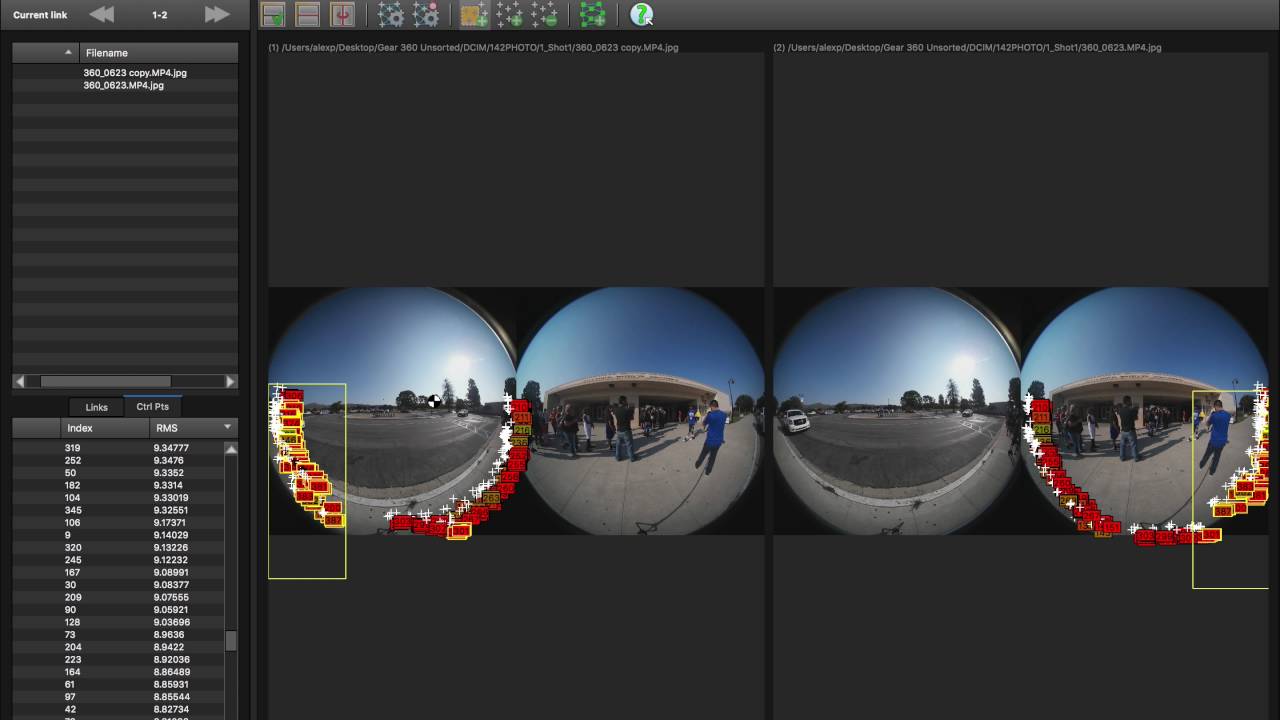Click the add control points plus icon
1280x720 pixels.
coord(509,15)
